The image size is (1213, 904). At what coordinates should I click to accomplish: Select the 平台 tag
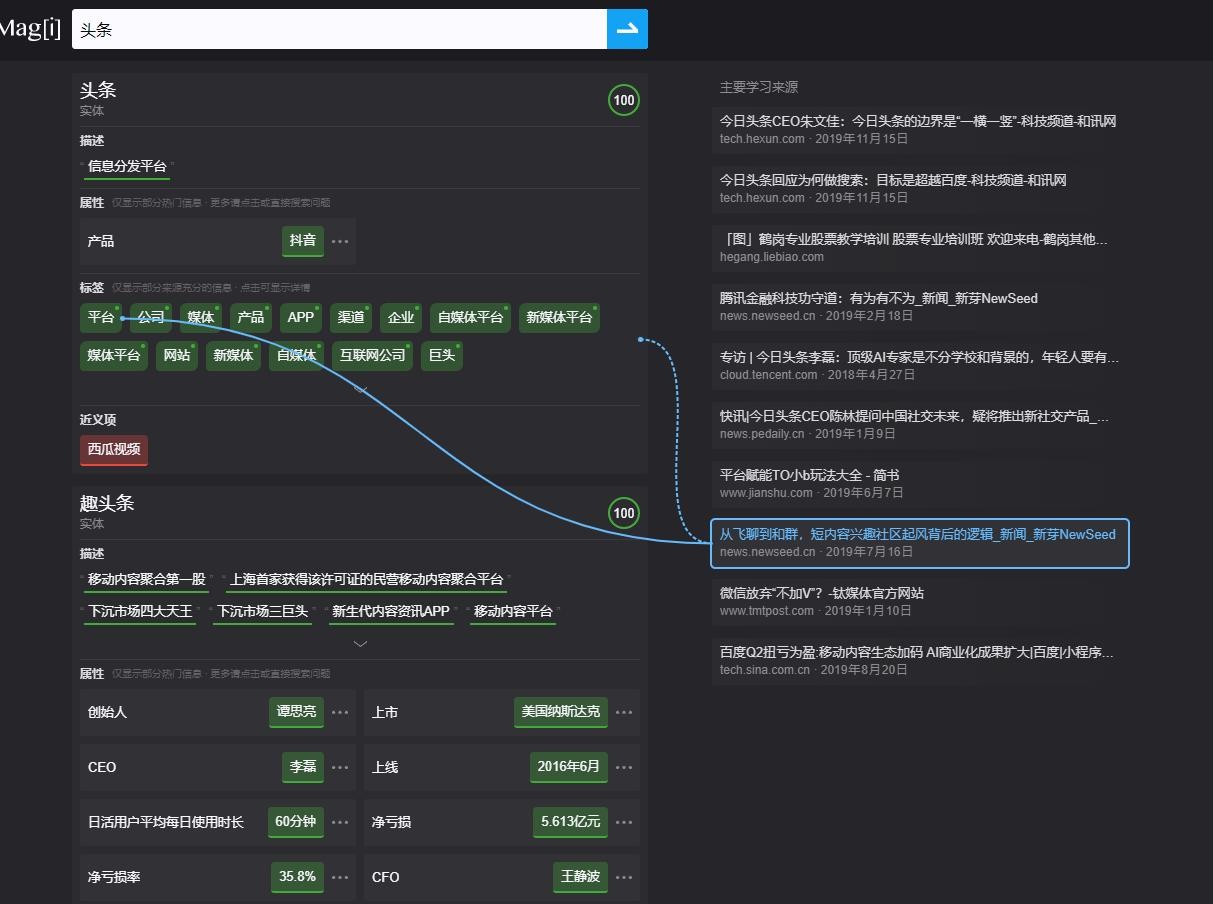coord(100,317)
